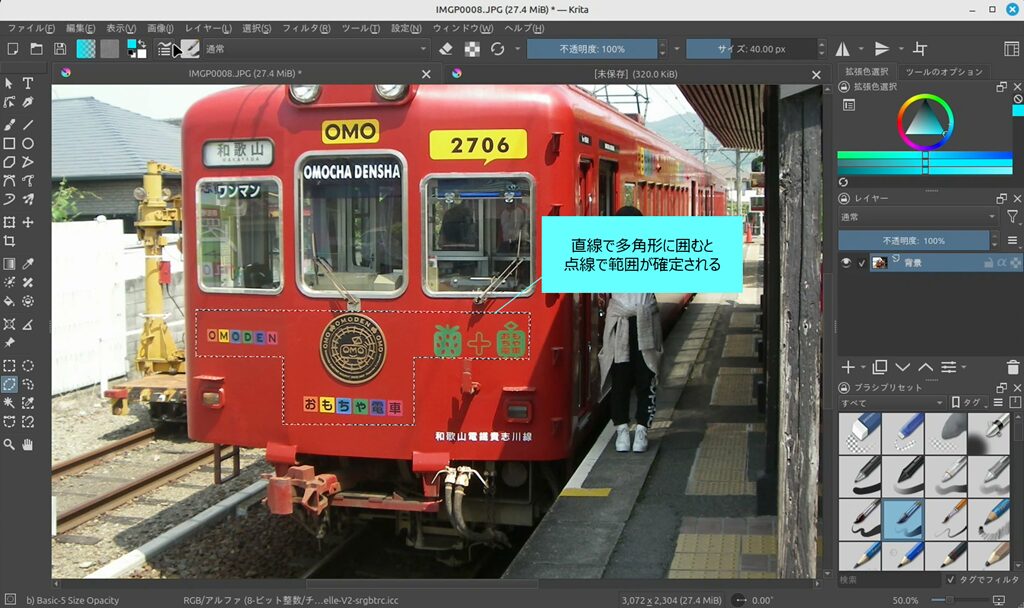Image resolution: width=1024 pixels, height=608 pixels.
Task: Open the blending mode 通常 dropdown in toolbar
Action: click(x=315, y=48)
